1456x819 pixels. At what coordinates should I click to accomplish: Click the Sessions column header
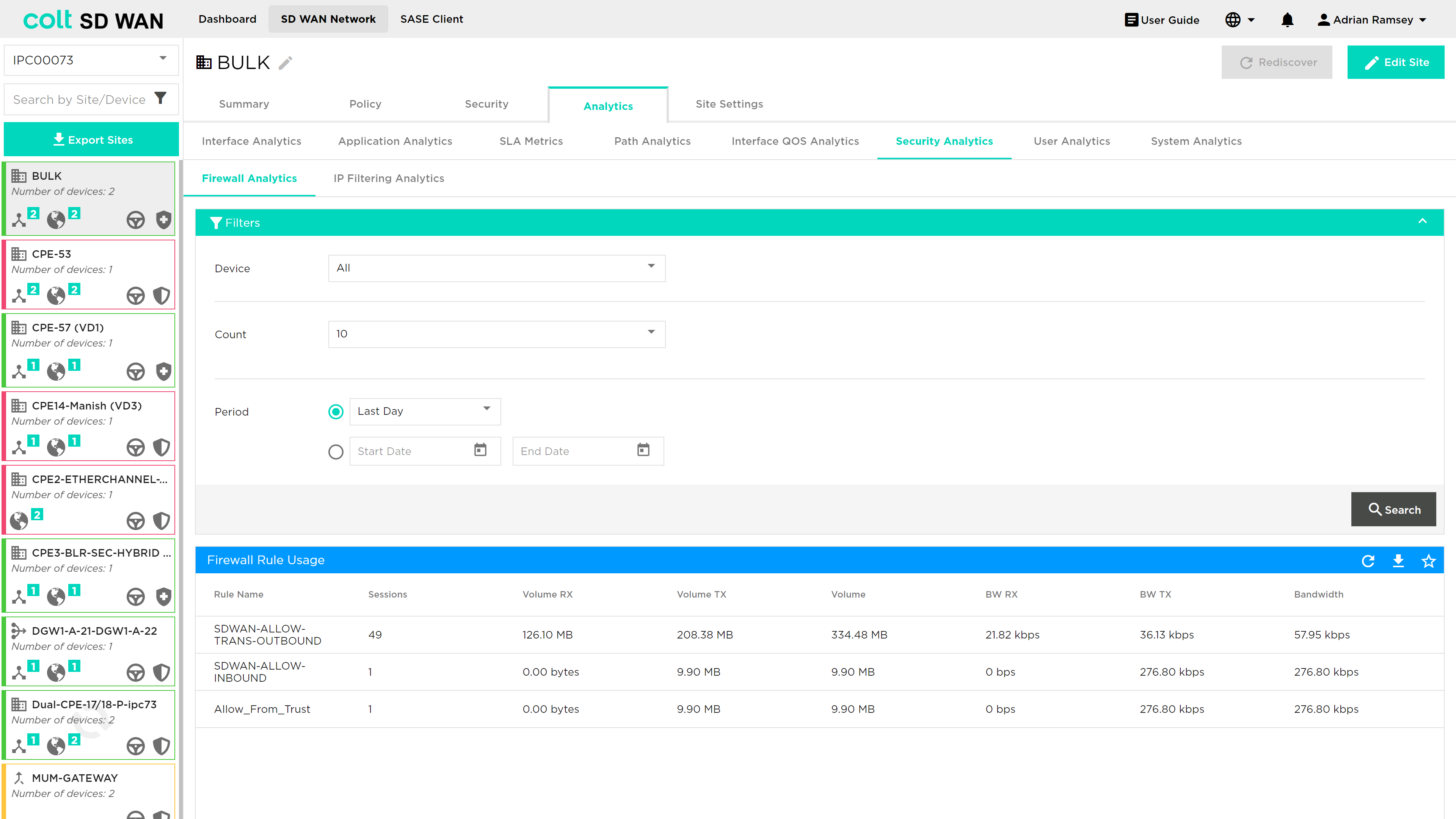coord(387,594)
